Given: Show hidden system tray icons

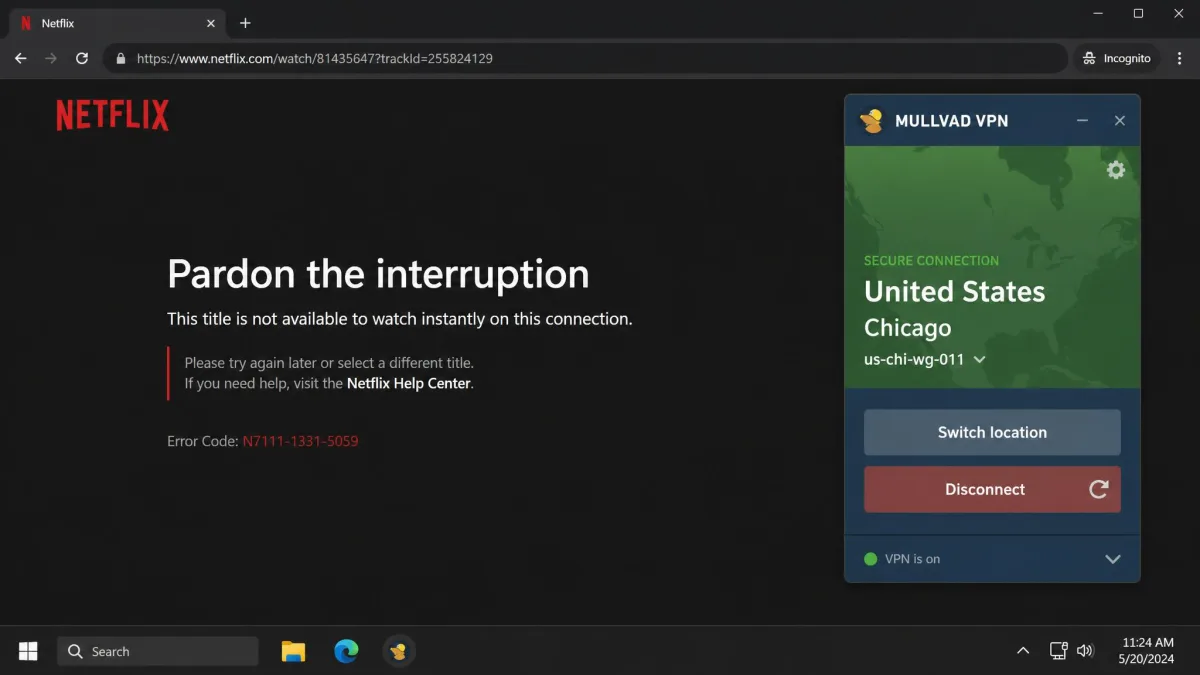Looking at the screenshot, I should (1022, 651).
